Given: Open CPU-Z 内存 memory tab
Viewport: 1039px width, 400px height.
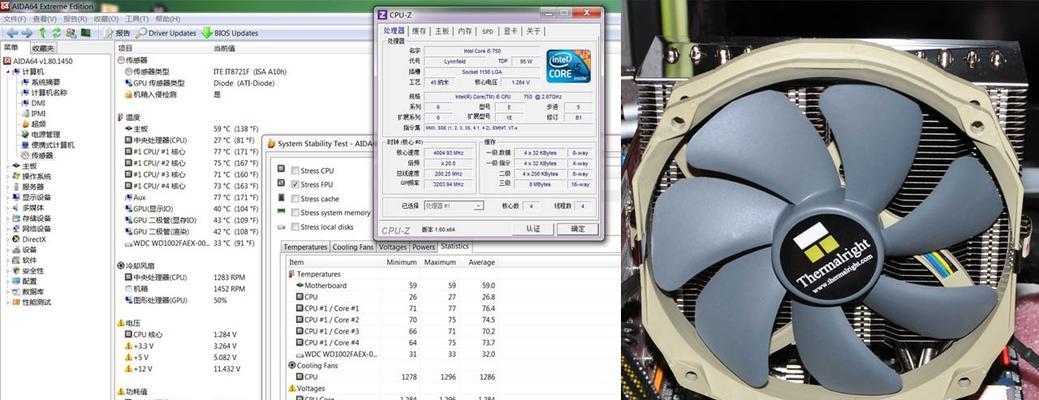Looking at the screenshot, I should tap(465, 31).
